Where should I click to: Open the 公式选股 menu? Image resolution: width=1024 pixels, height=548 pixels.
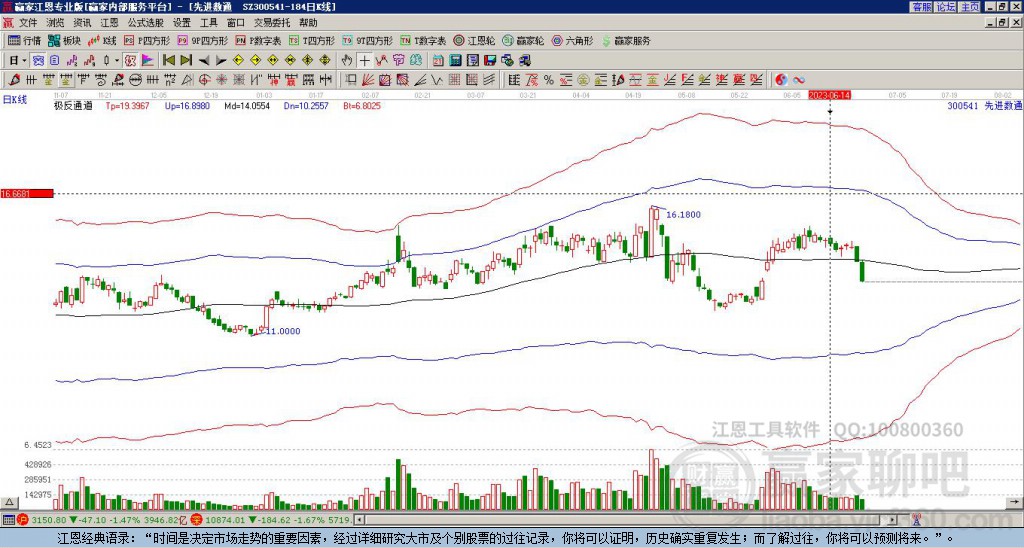pos(145,23)
